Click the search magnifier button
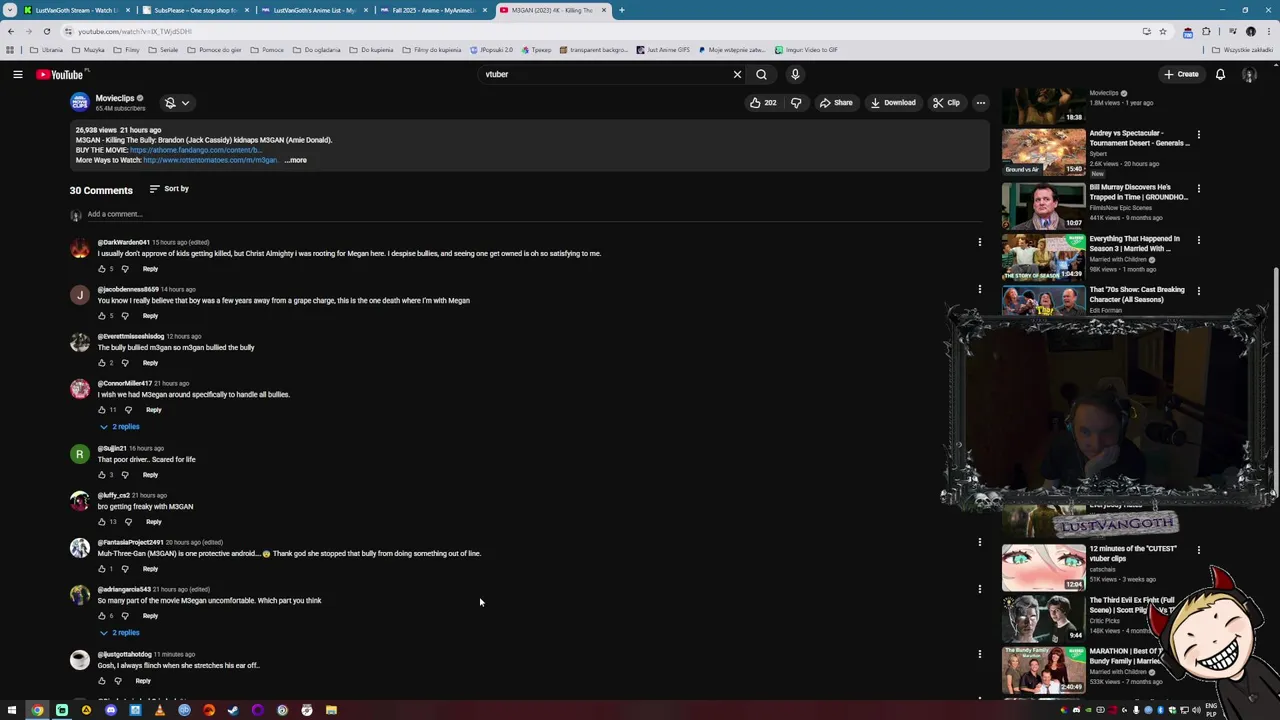The image size is (1280, 720). pyautogui.click(x=762, y=74)
